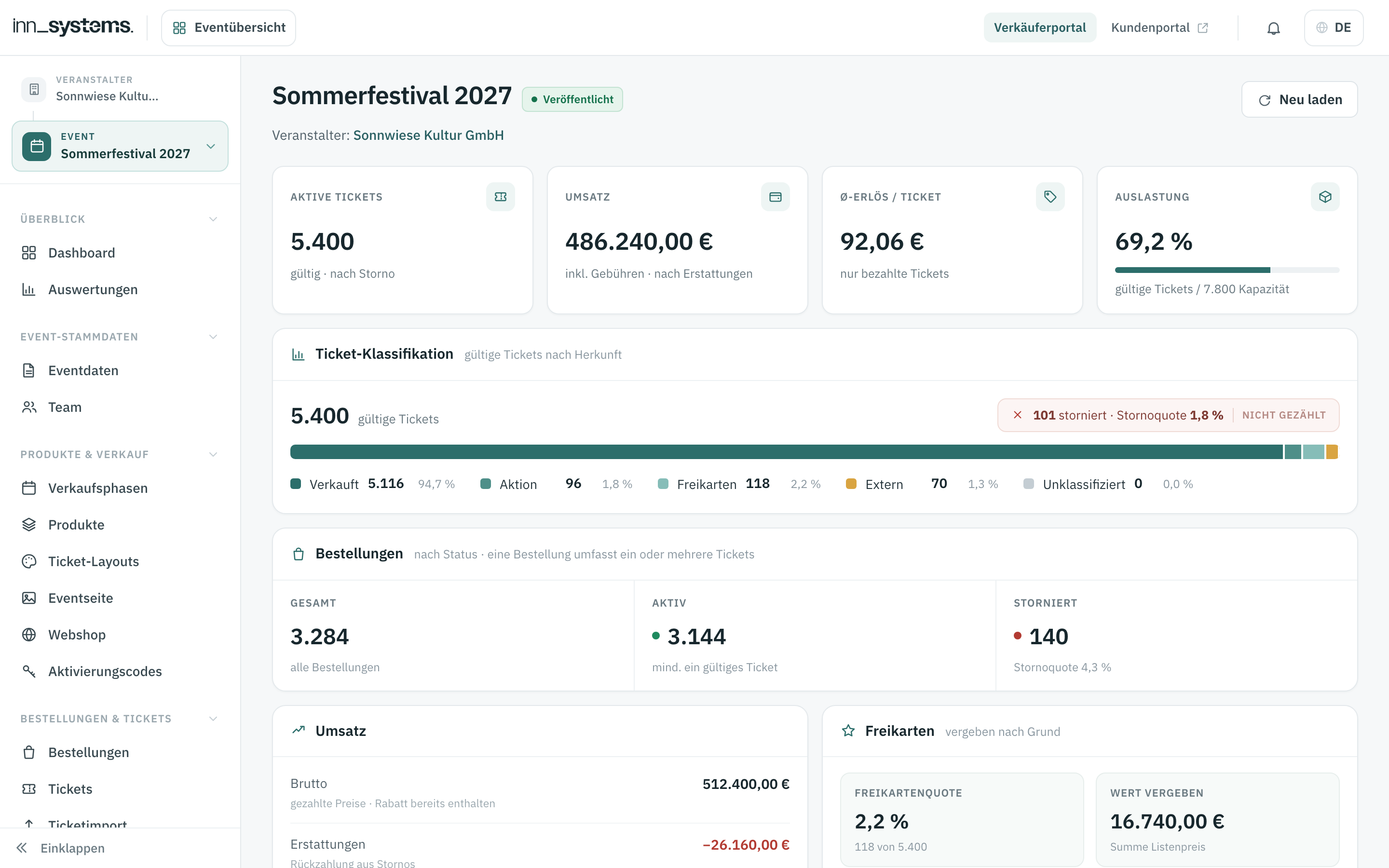Follow the Sonnwiese Kultur GmbH link
Screen dimensions: 1389x868
428,135
